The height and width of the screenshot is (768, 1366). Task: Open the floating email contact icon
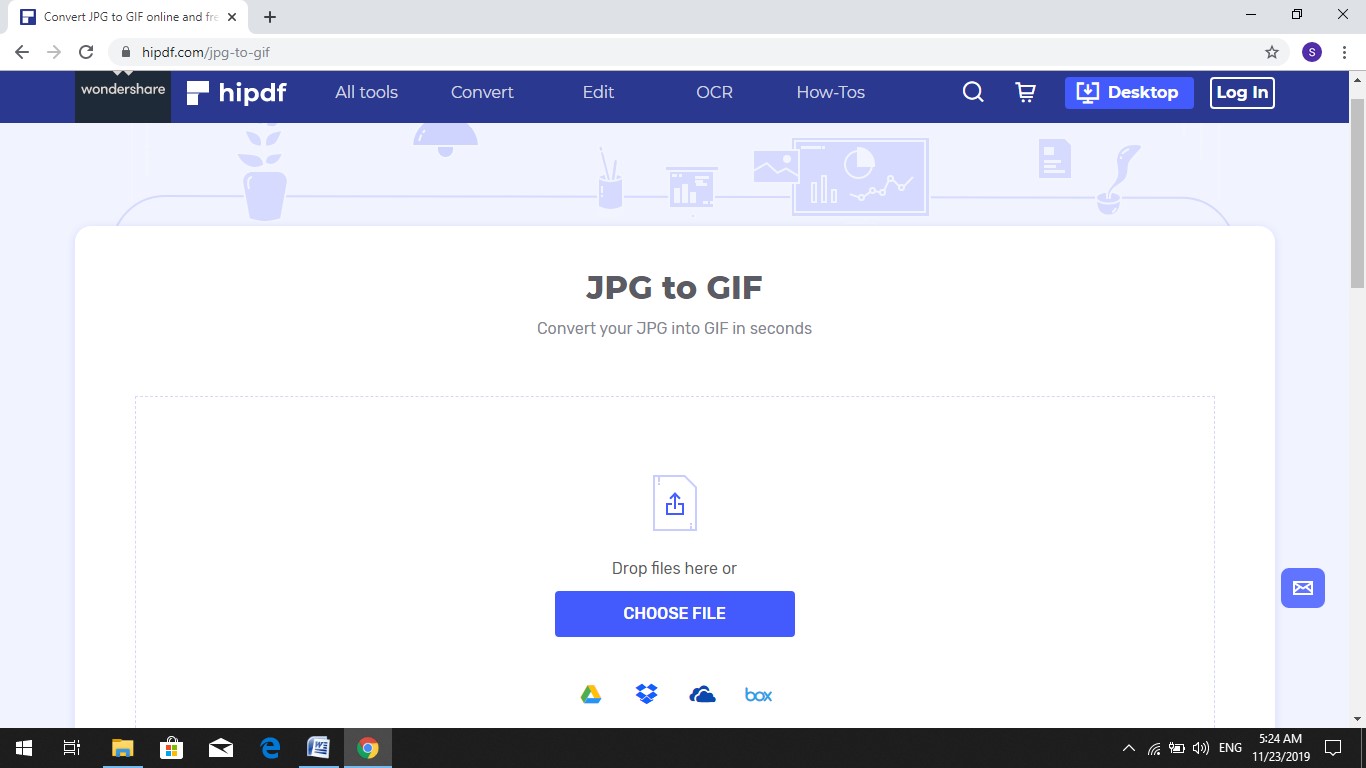[x=1303, y=588]
